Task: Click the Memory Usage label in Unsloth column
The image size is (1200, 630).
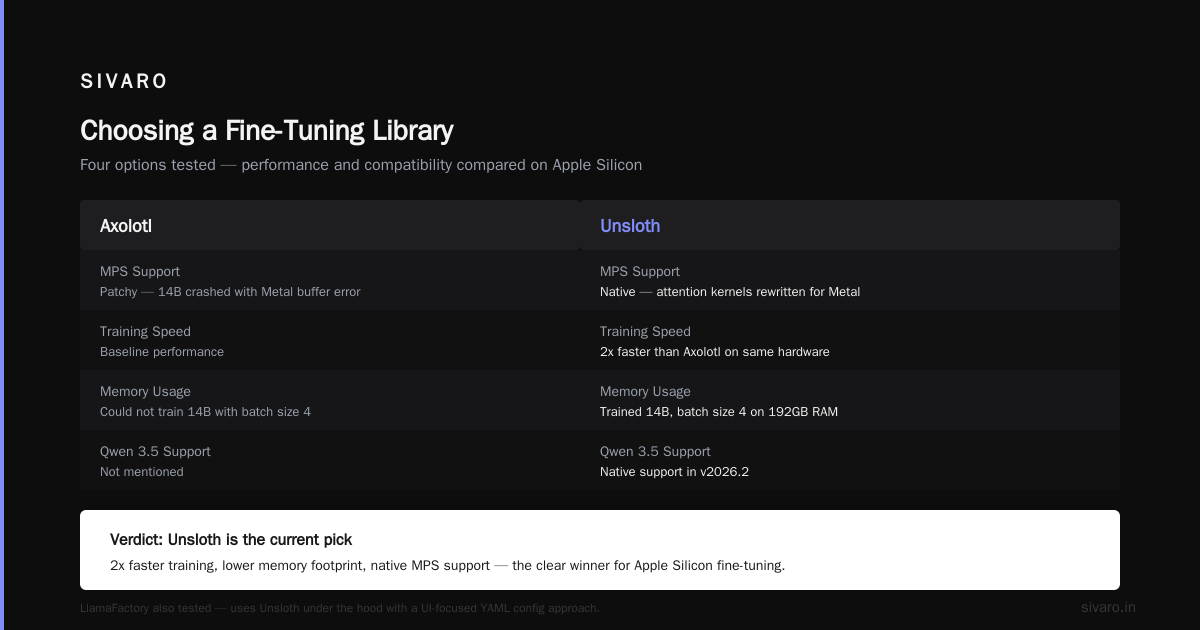Action: (x=645, y=391)
